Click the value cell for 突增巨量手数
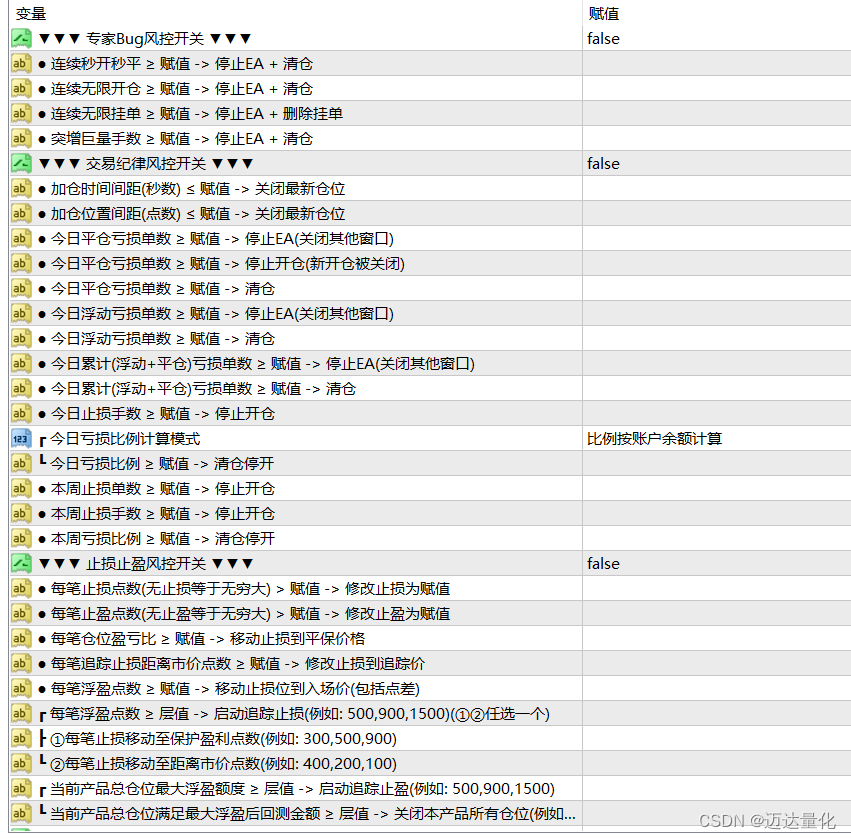Image resolution: width=851 pixels, height=839 pixels. [x=716, y=138]
